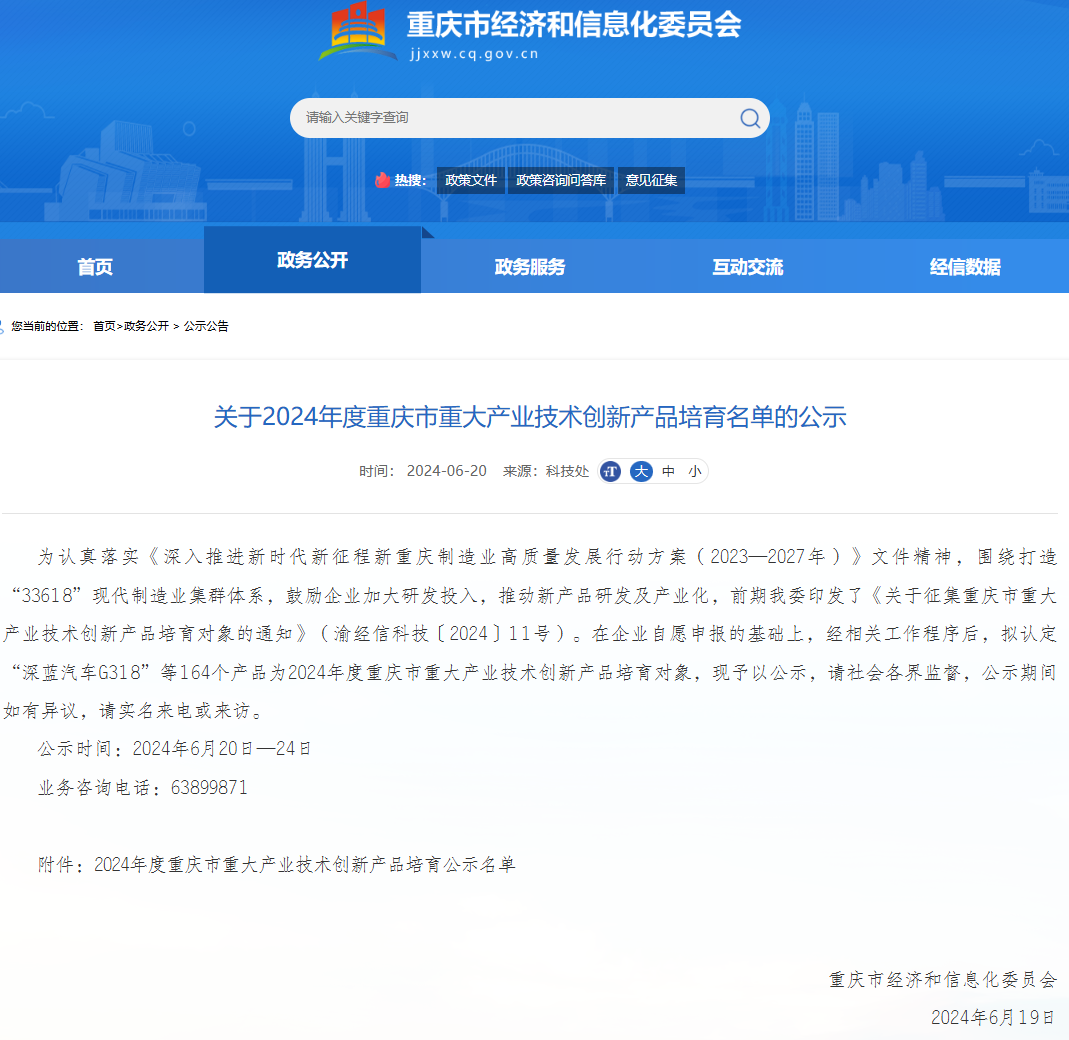Click the 政策咨询问答库 hot search tag
Image resolution: width=1069 pixels, height=1040 pixels.
pyautogui.click(x=561, y=181)
